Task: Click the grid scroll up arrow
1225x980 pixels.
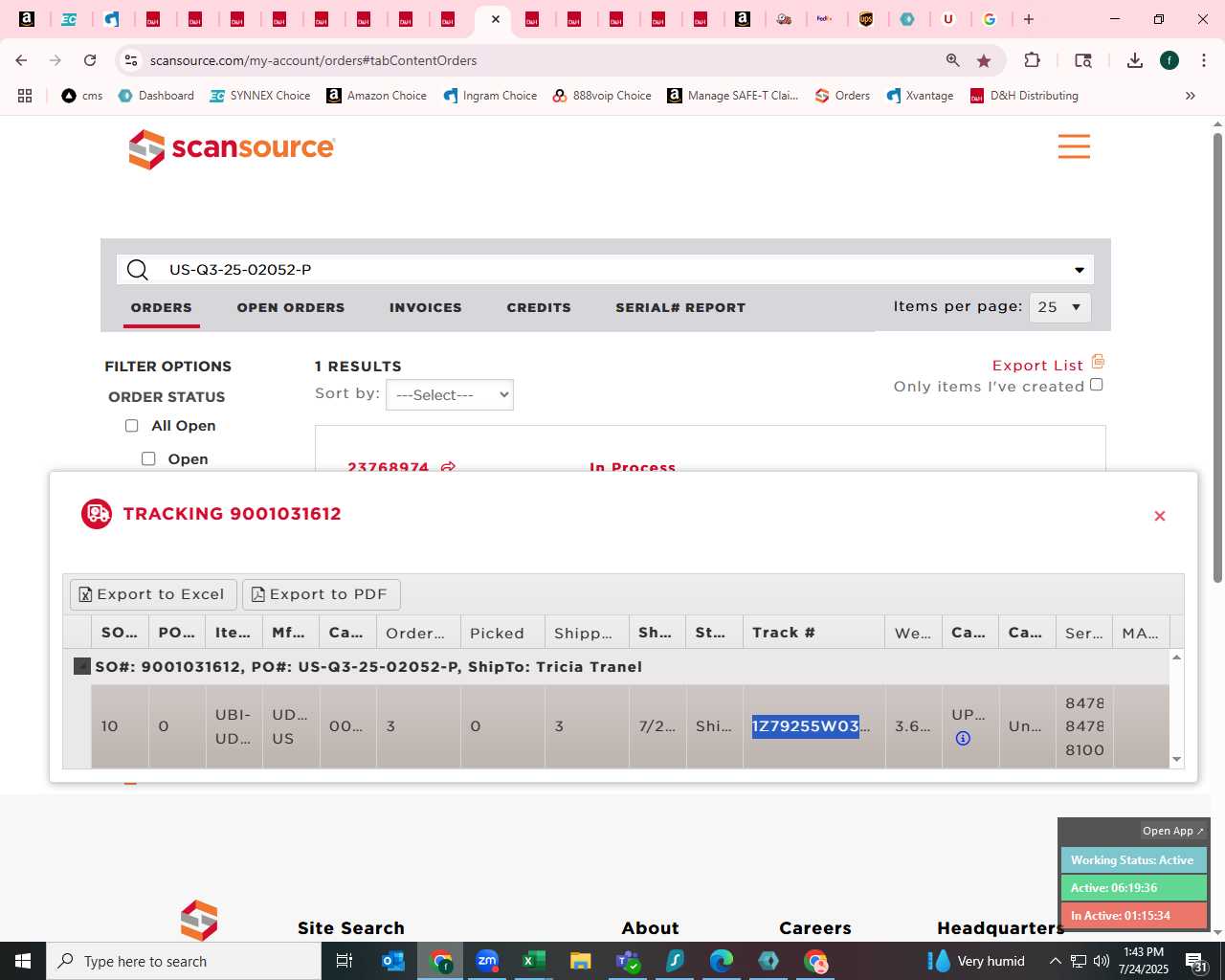Action: [1176, 657]
